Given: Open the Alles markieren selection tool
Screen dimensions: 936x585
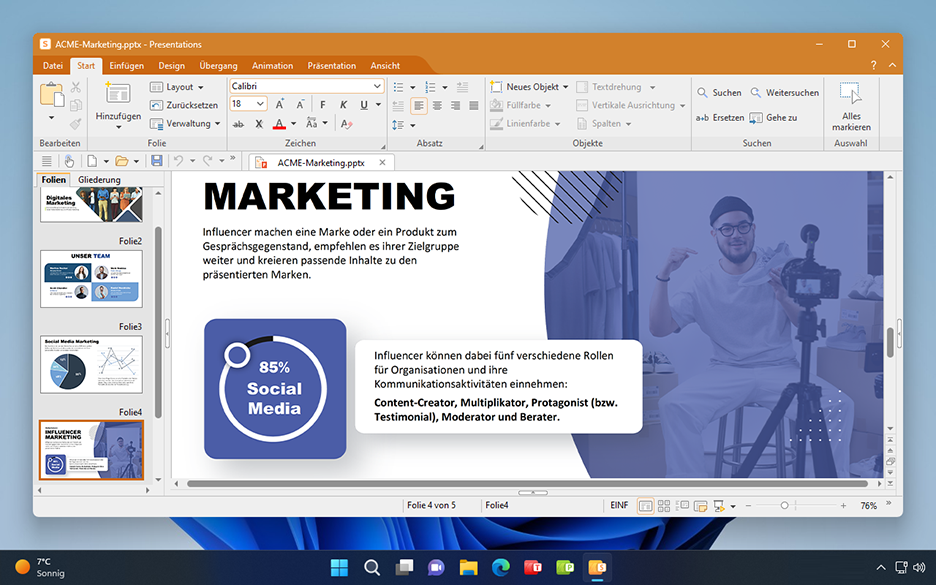Looking at the screenshot, I should (851, 105).
